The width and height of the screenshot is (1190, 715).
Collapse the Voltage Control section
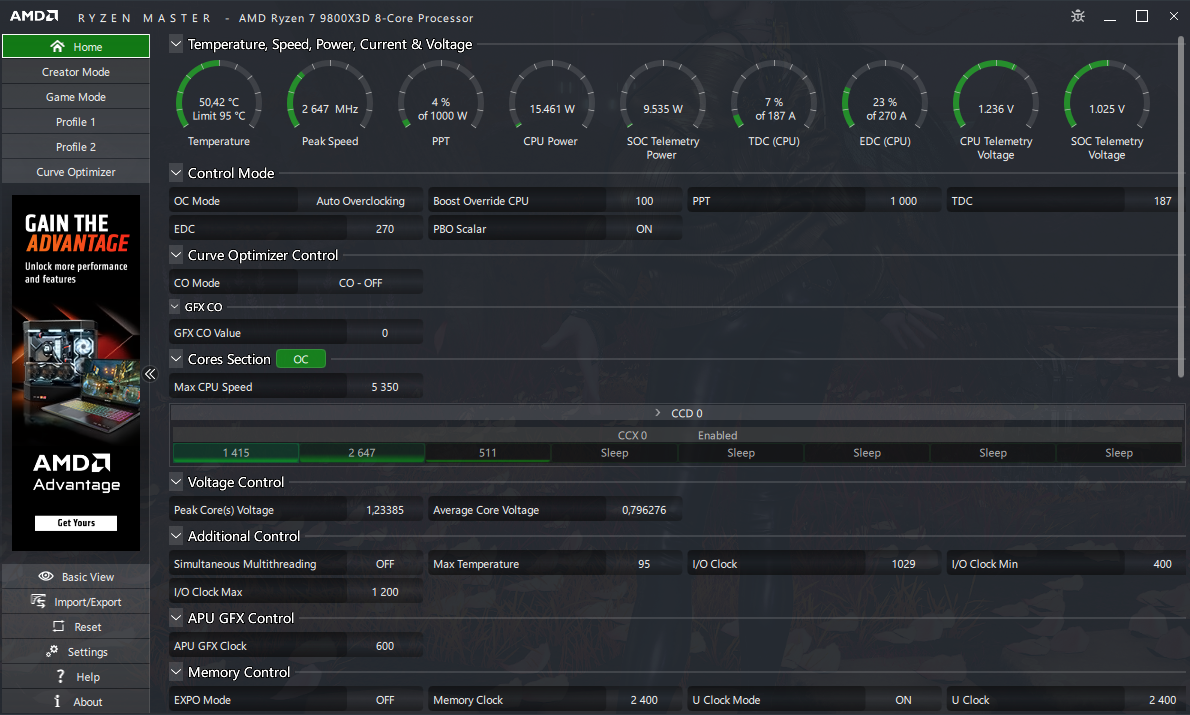point(176,482)
